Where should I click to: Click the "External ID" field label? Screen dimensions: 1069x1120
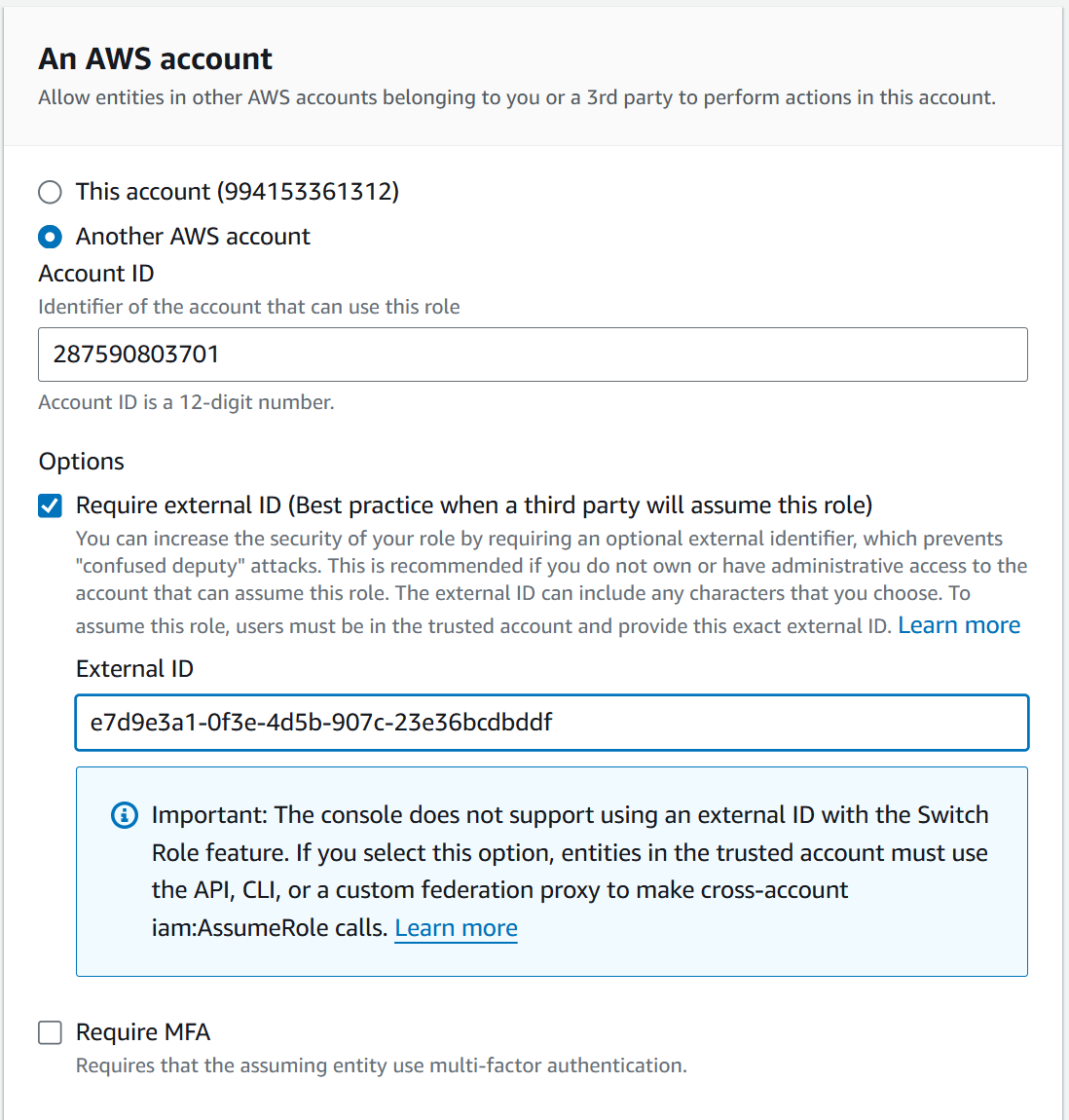pos(134,669)
